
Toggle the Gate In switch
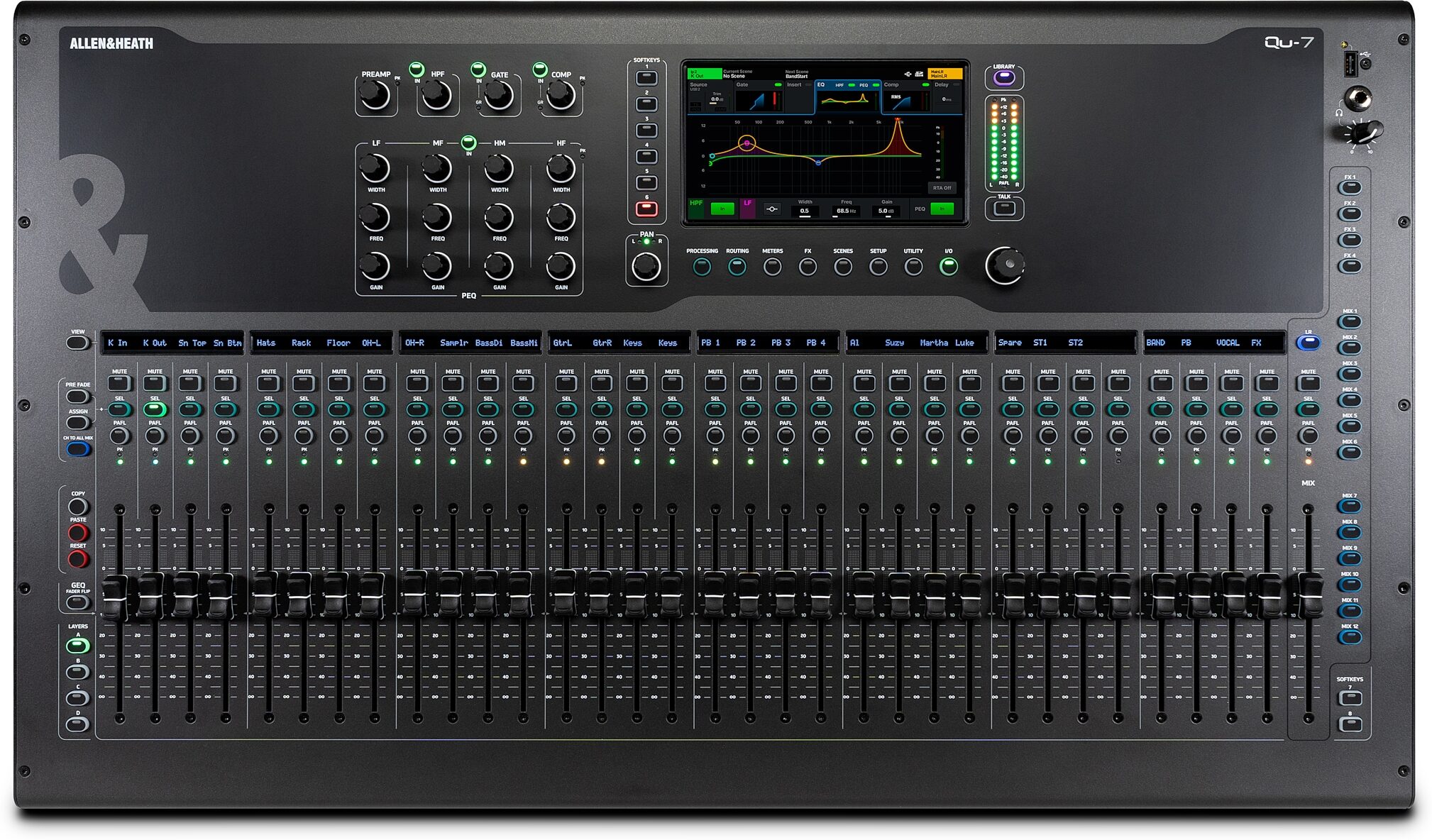pos(478,70)
